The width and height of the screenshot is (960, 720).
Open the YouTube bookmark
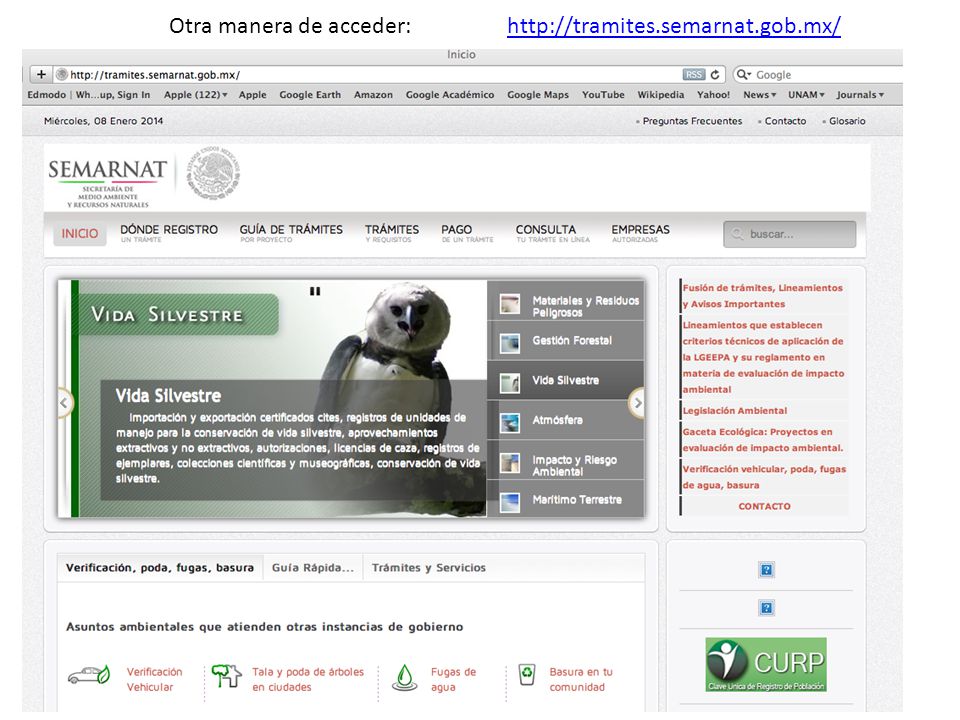click(x=603, y=95)
